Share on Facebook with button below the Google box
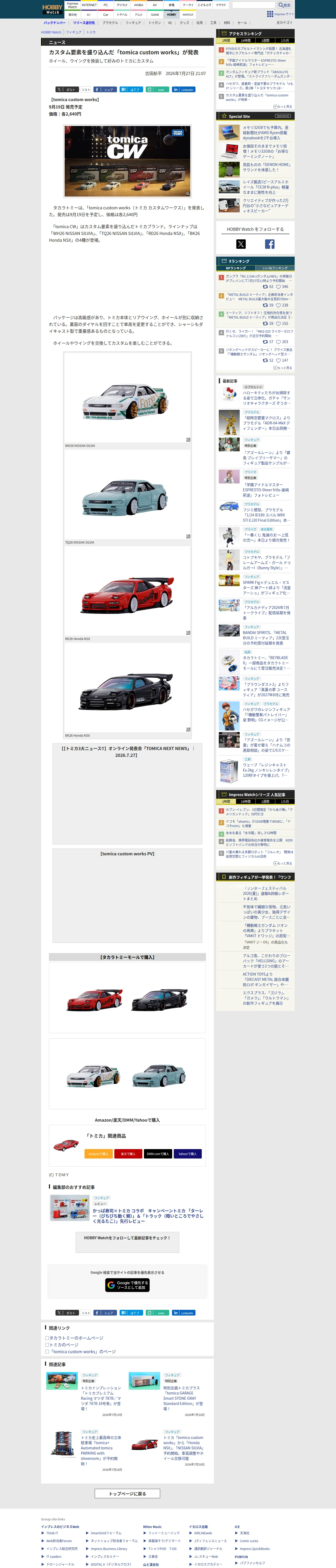 tap(105, 1312)
